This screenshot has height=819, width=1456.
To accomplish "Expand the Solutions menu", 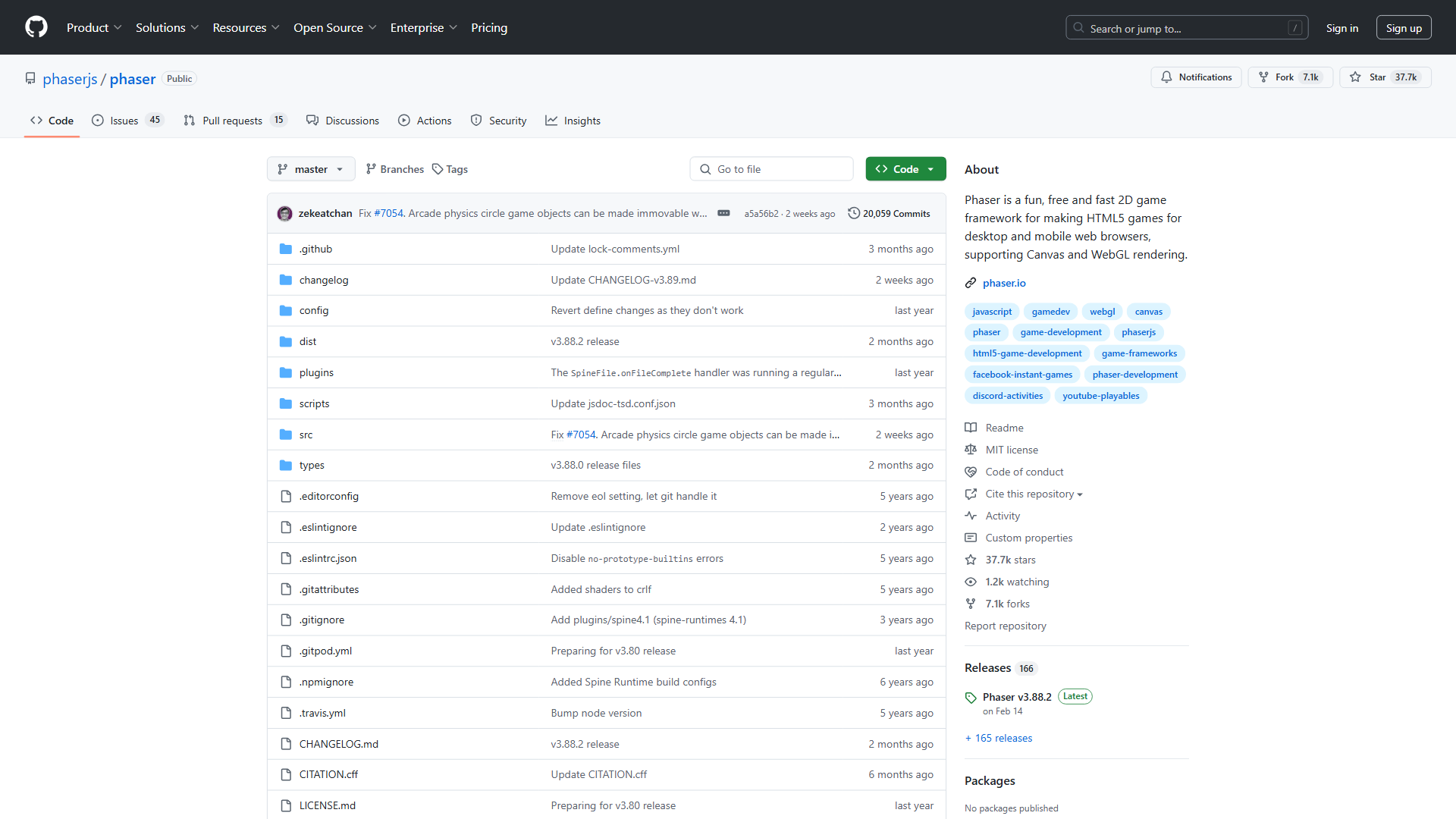I will [167, 28].
